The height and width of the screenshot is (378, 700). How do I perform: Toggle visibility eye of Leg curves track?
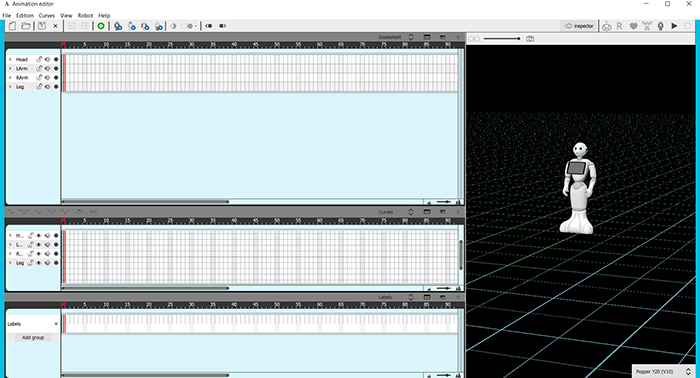tap(39, 263)
